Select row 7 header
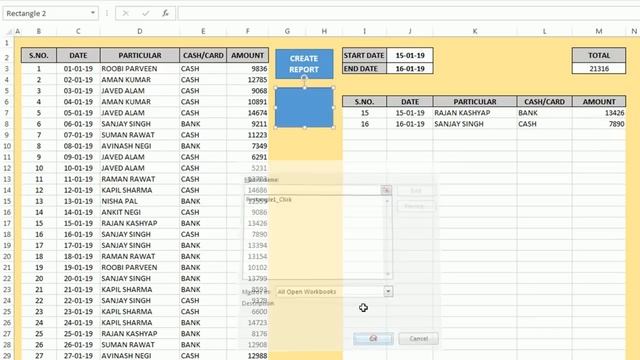640x360 pixels. pos(7,113)
